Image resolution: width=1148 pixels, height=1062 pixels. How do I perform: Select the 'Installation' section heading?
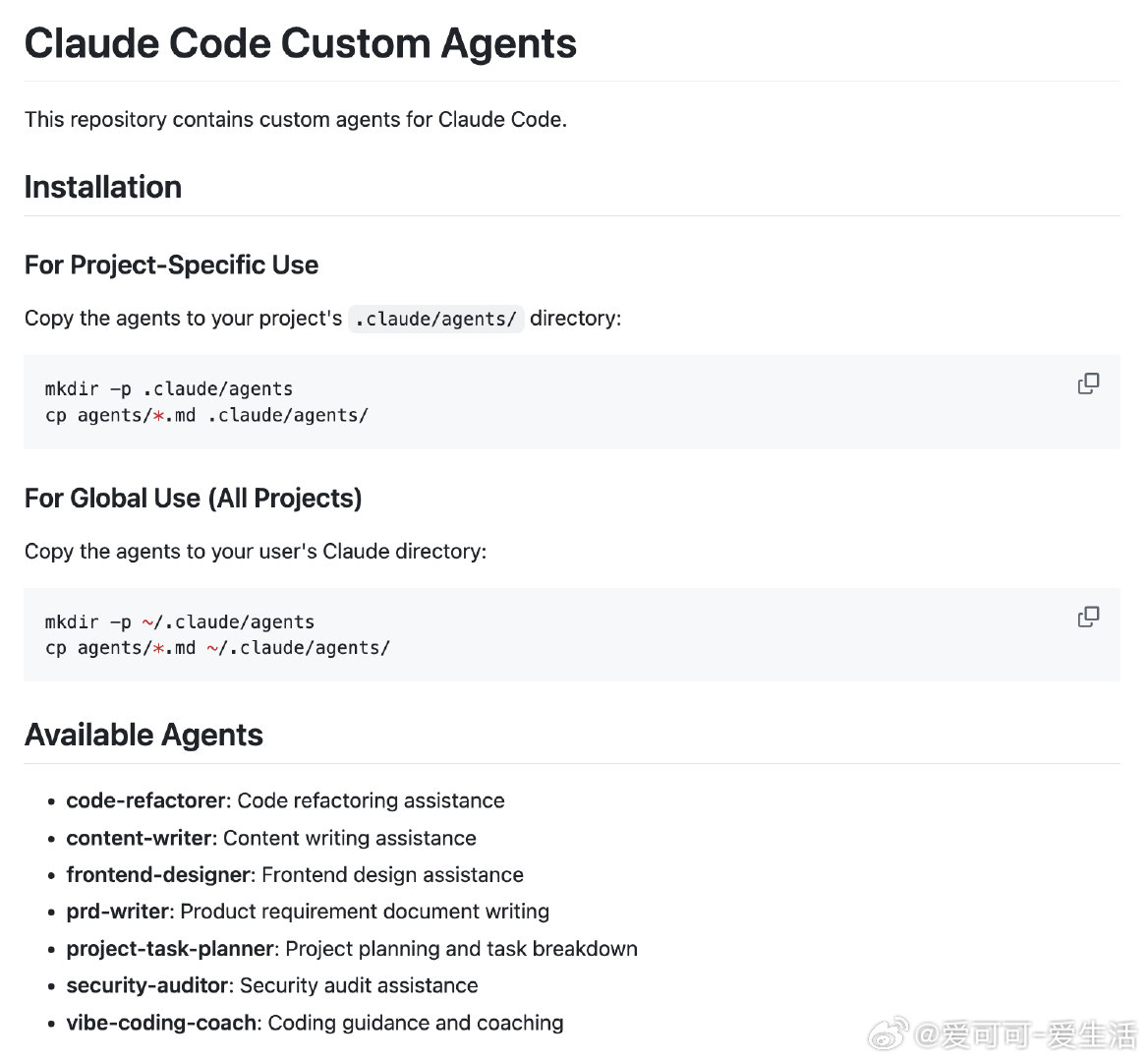tap(102, 187)
